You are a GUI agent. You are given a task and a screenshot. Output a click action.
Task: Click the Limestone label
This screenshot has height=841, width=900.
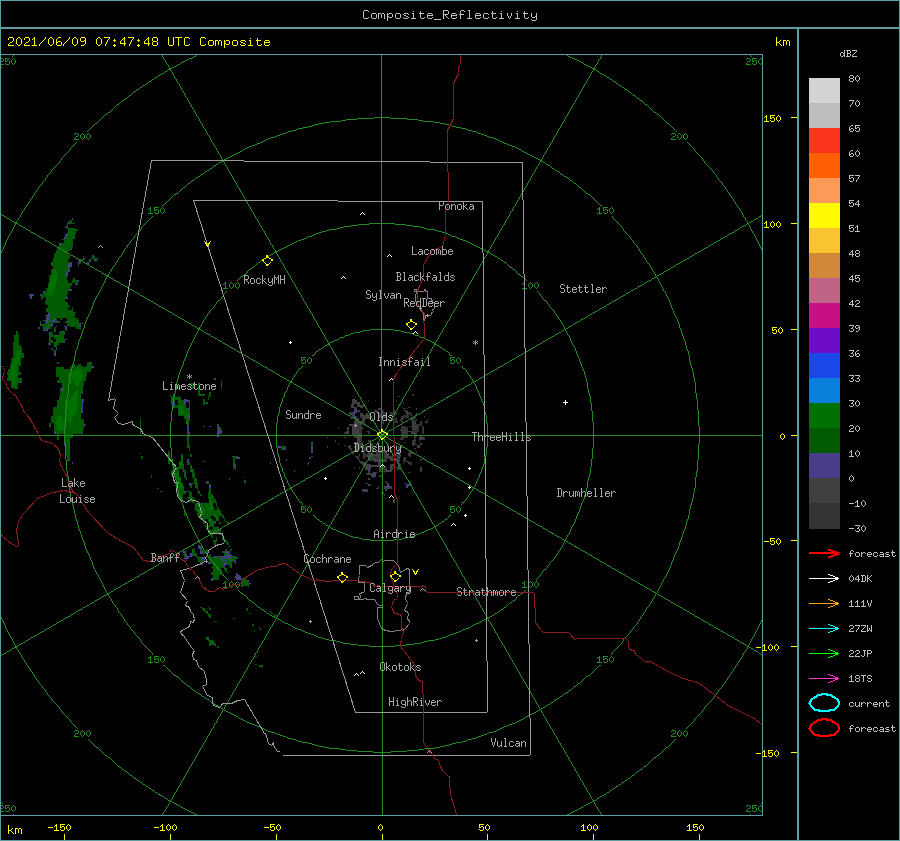tap(189, 386)
